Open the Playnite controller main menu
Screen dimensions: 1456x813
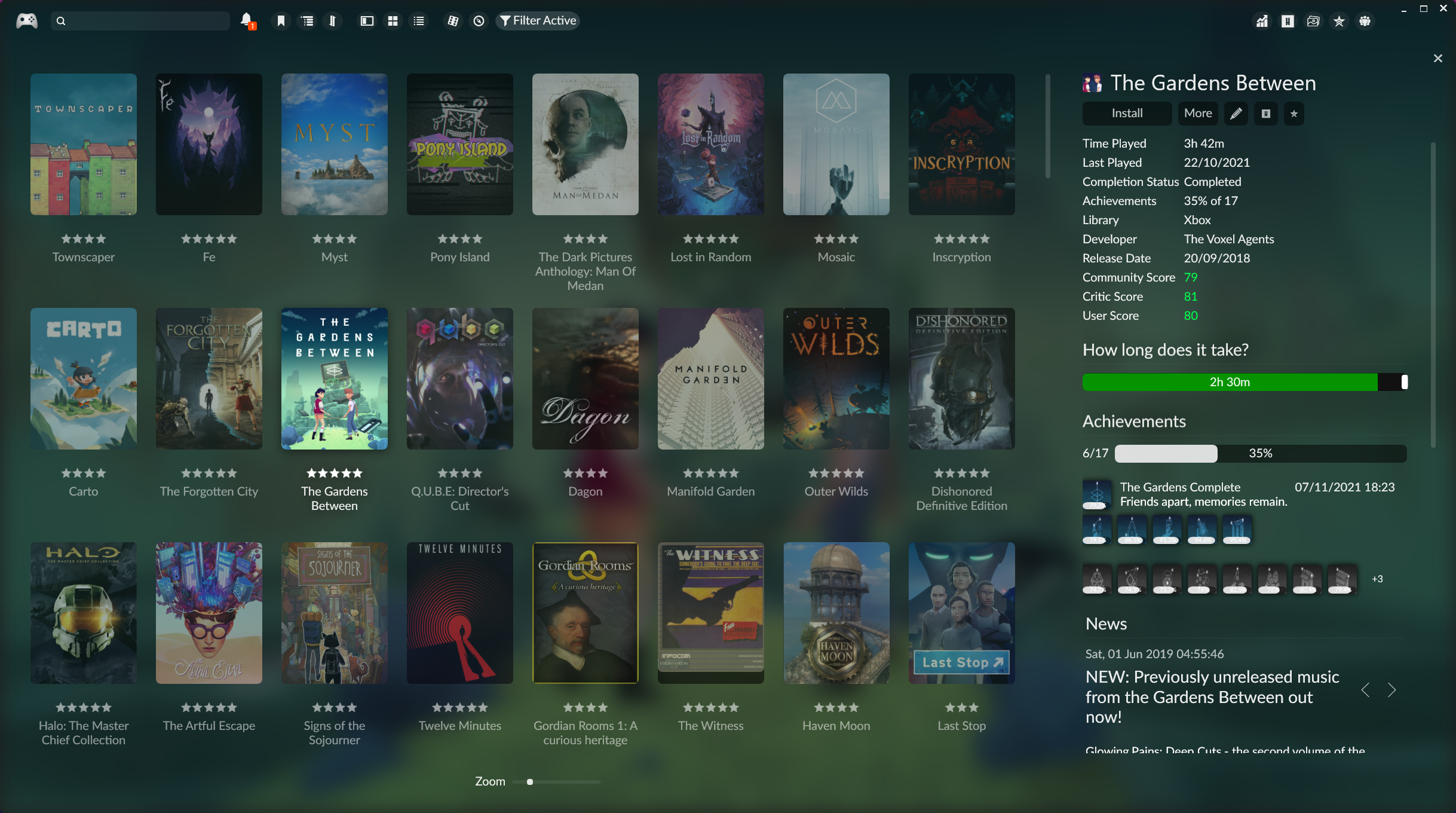click(26, 21)
